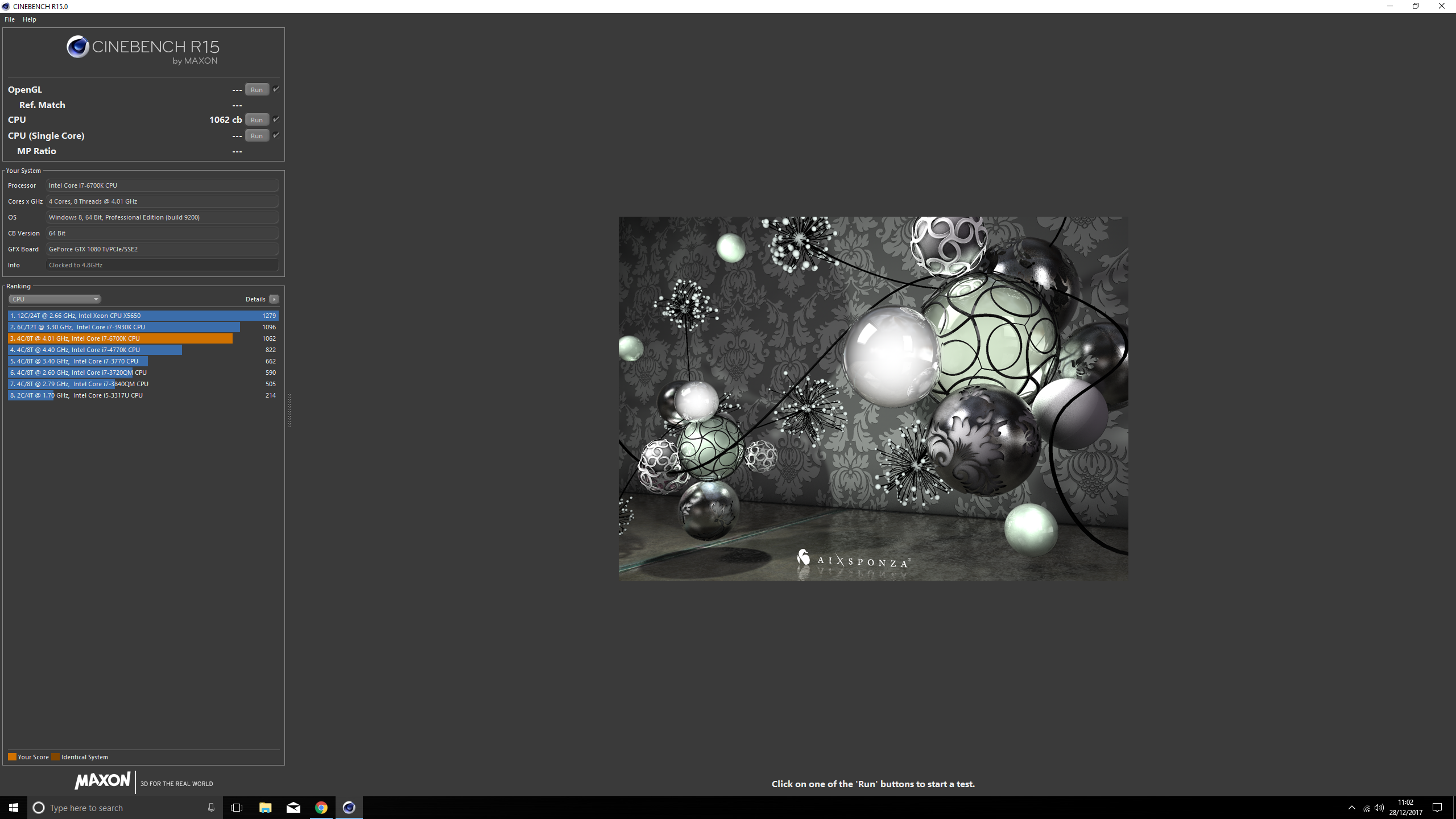The height and width of the screenshot is (819, 1456).
Task: Click the CB Version field '64 Bit'
Action: tap(162, 233)
